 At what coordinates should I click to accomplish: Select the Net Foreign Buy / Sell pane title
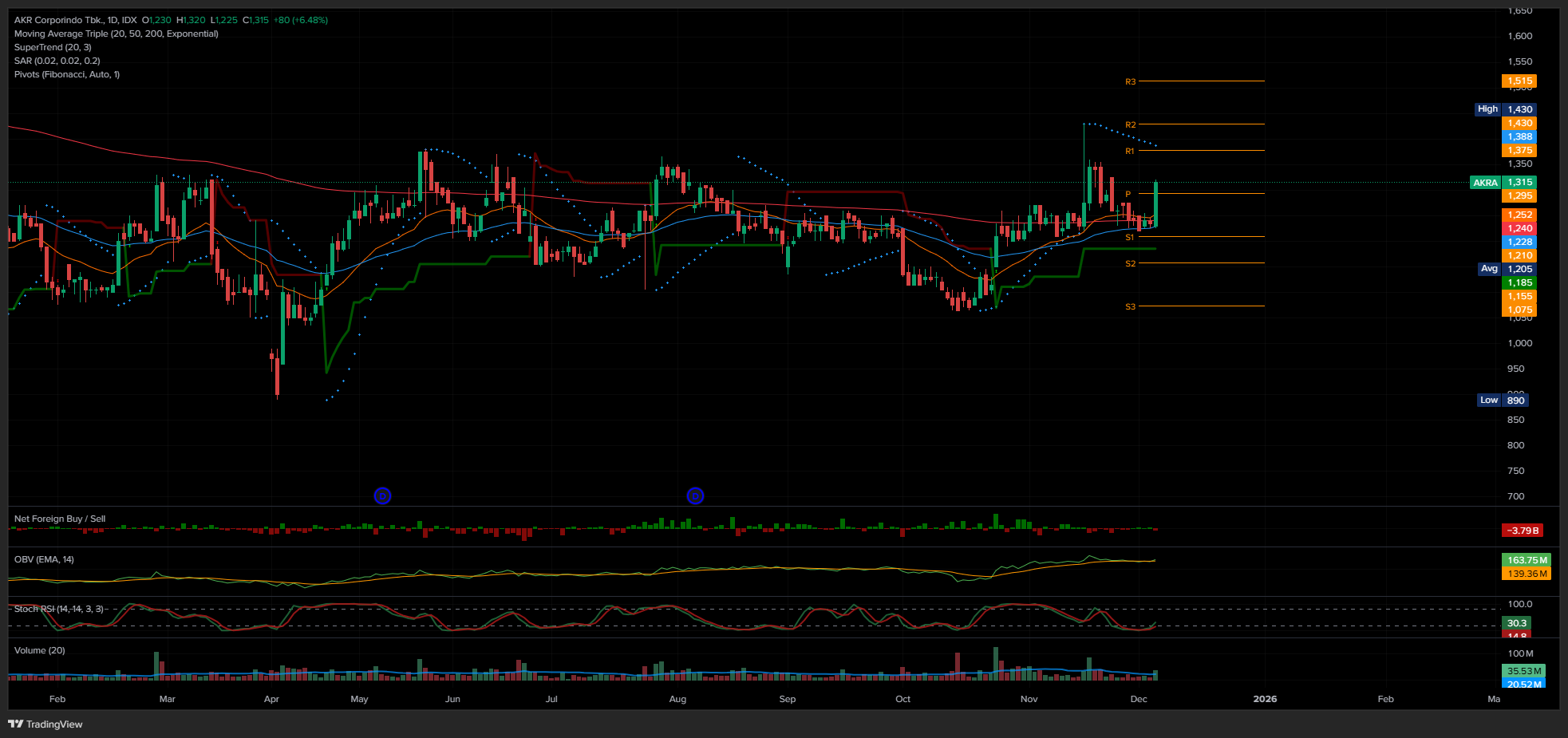point(60,519)
